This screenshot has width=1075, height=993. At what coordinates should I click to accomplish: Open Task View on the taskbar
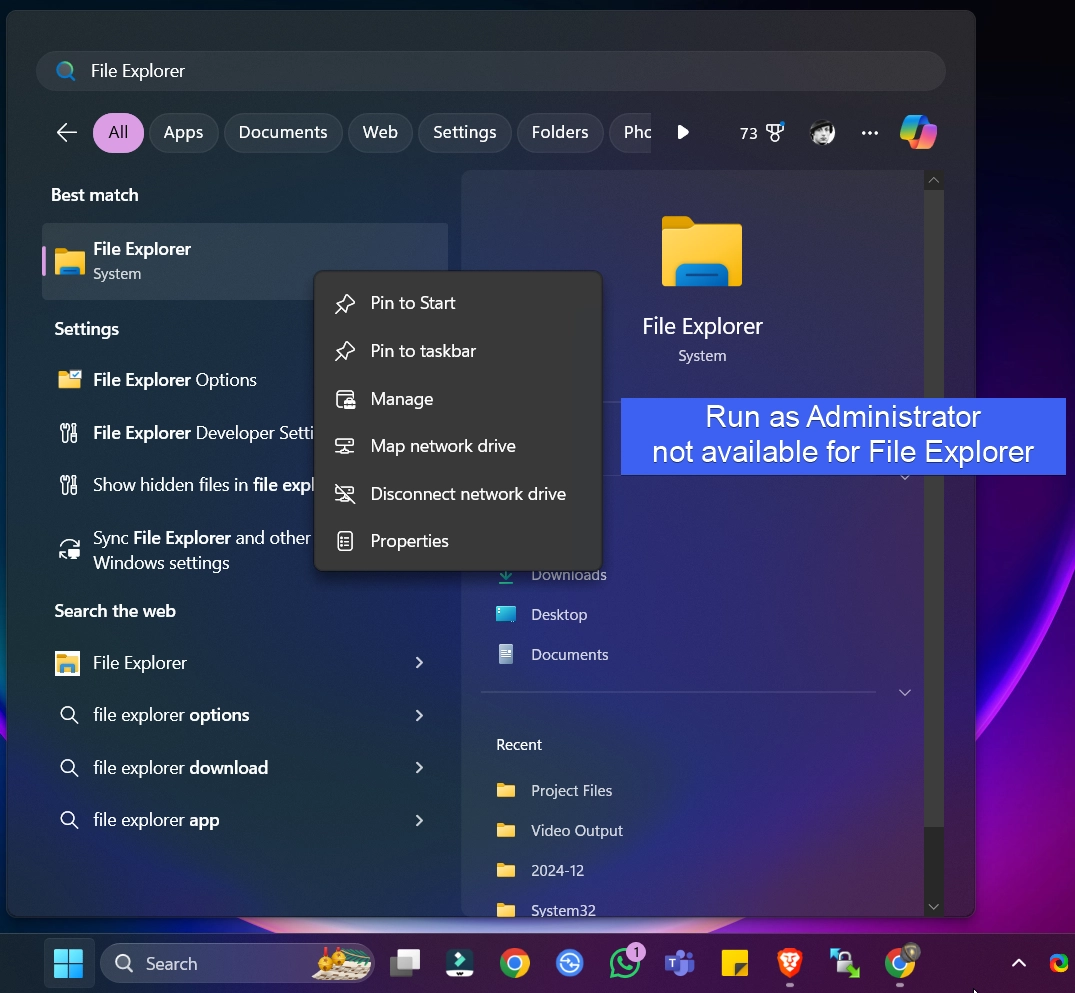[404, 963]
